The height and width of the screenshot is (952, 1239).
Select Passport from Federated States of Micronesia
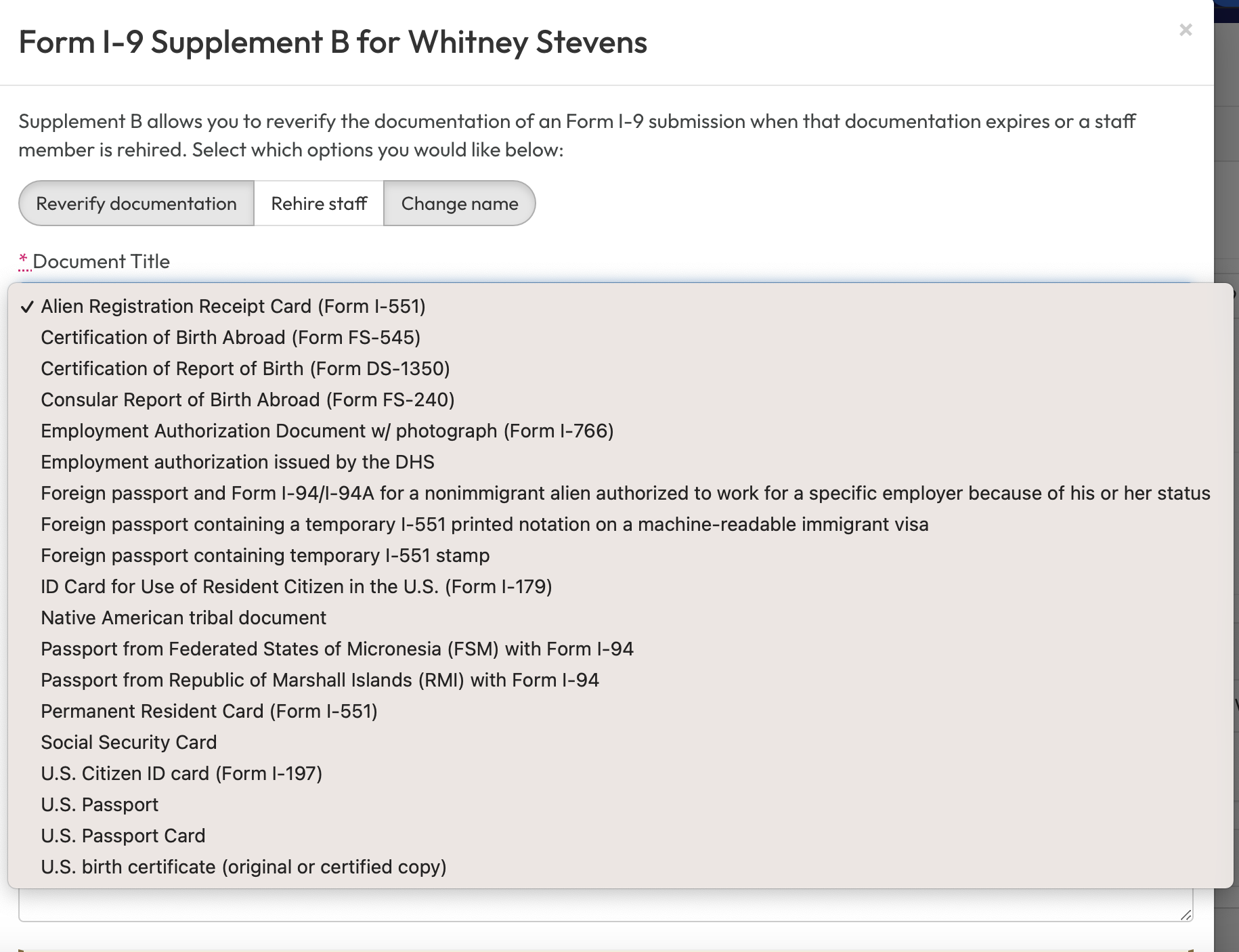[336, 649]
